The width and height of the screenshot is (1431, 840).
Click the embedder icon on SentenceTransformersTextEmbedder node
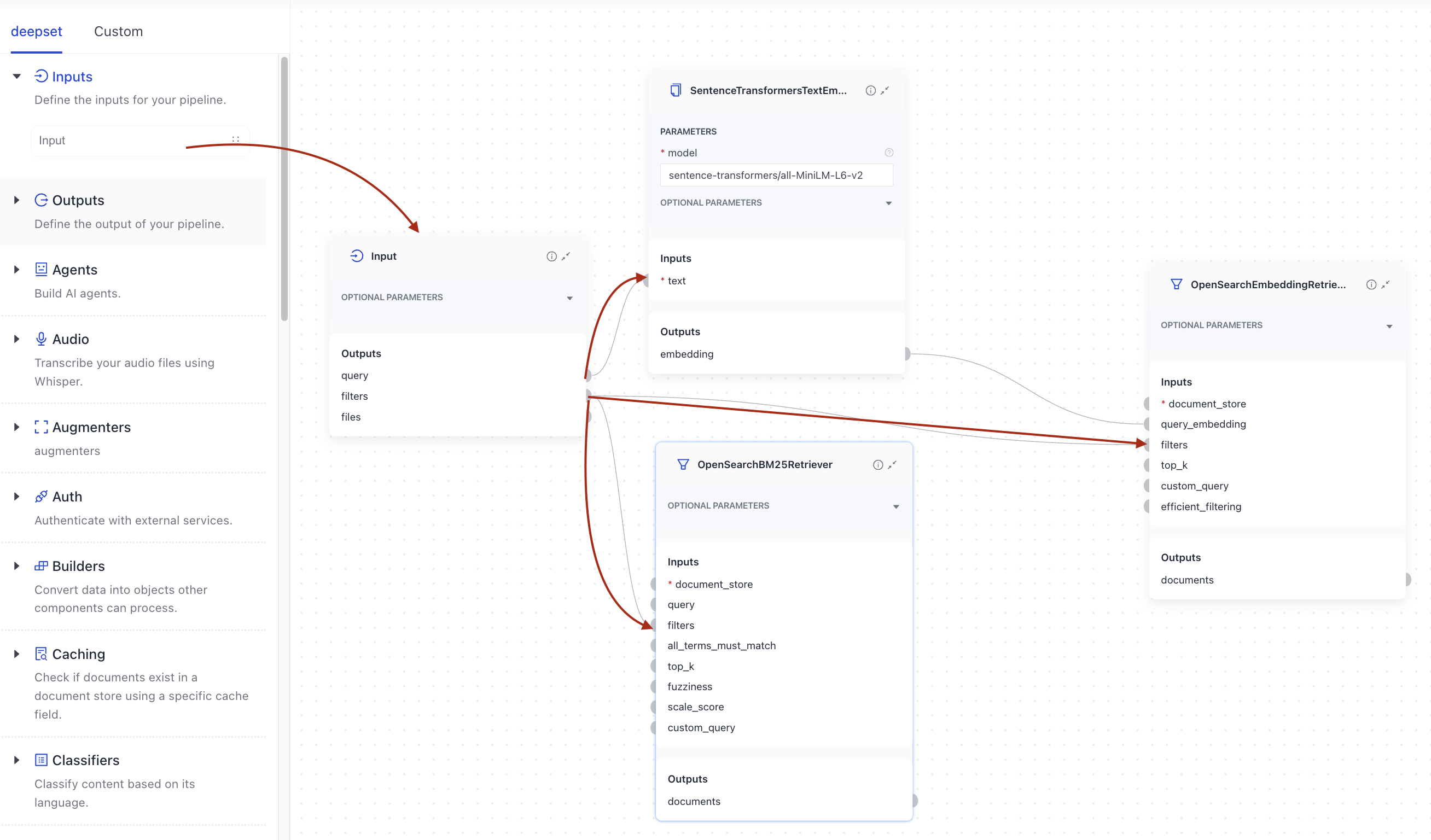click(x=675, y=90)
